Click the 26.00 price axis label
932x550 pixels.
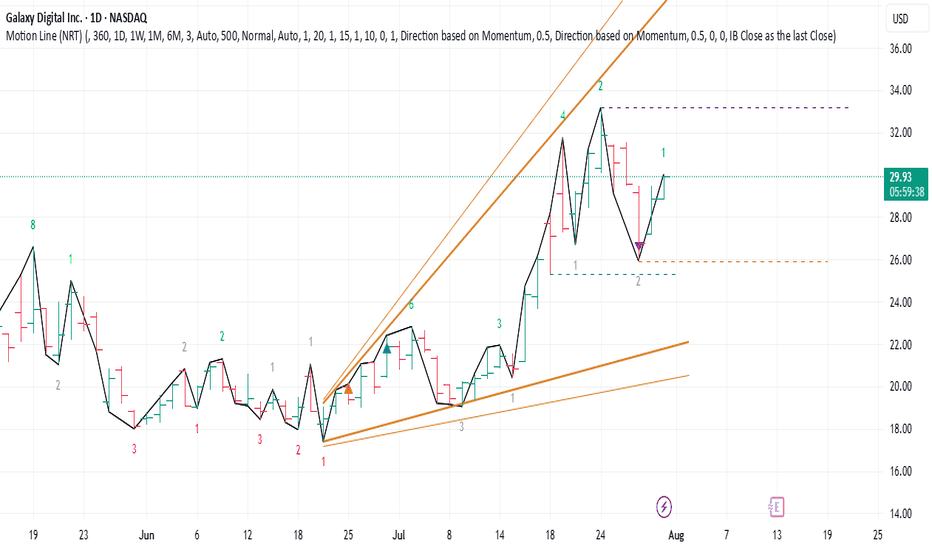coord(900,260)
